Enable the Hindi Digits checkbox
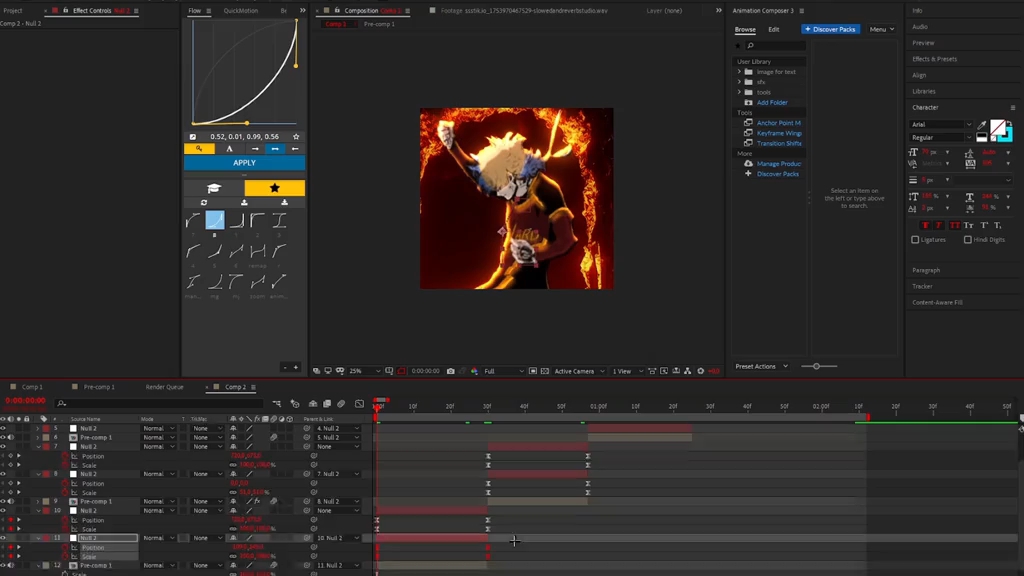The height and width of the screenshot is (576, 1024). pyautogui.click(x=968, y=240)
